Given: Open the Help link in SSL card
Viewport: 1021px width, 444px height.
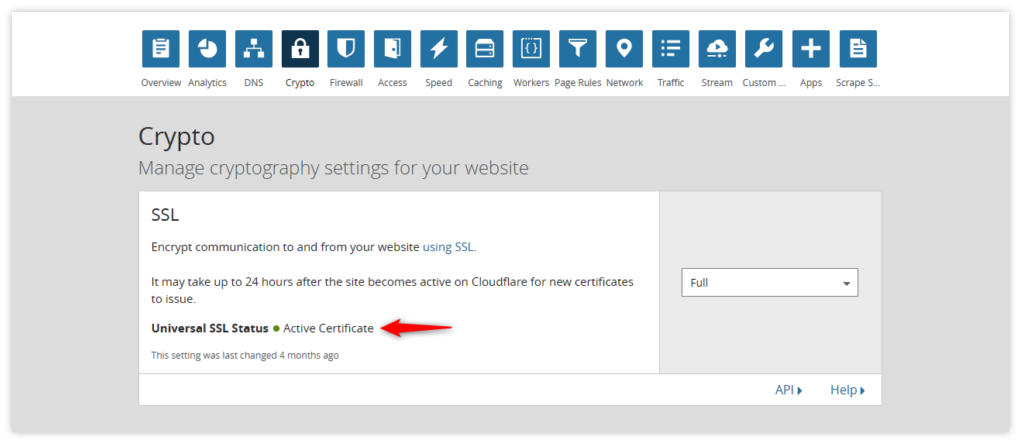Looking at the screenshot, I should tap(847, 390).
